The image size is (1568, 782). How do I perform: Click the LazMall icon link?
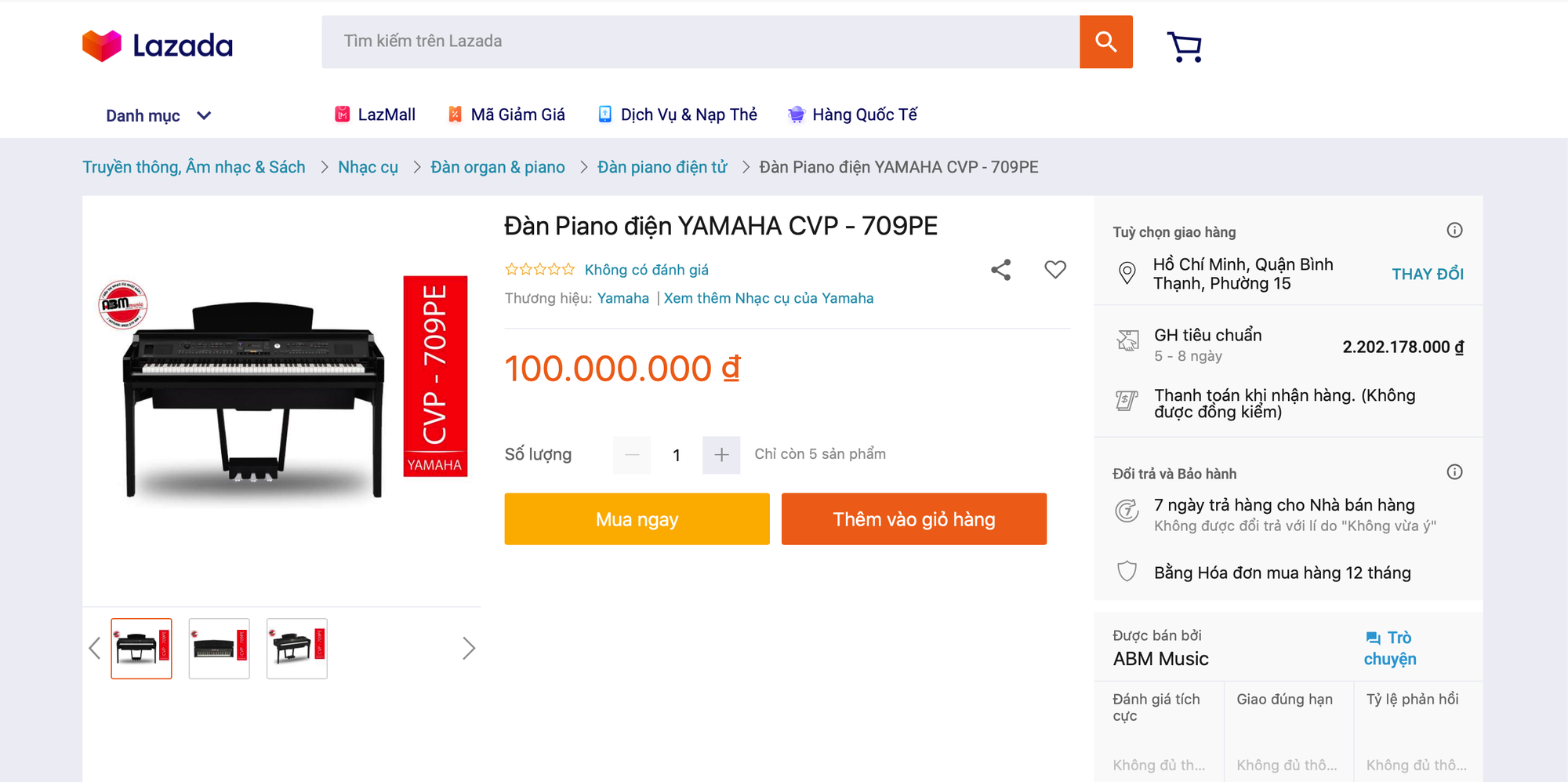(375, 115)
